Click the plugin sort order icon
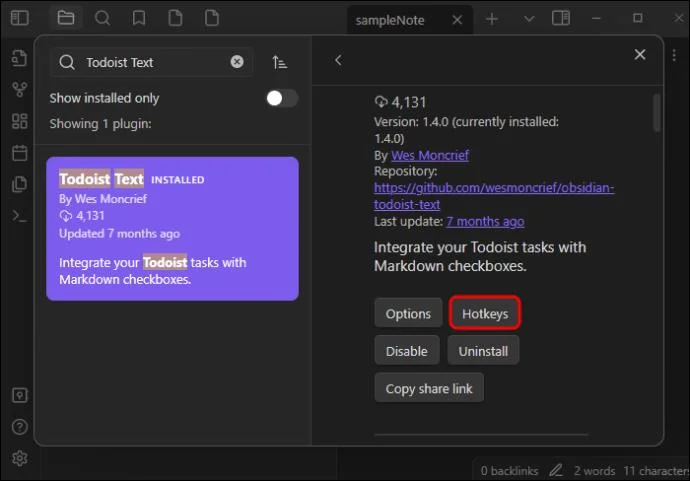690x481 pixels. (x=279, y=62)
